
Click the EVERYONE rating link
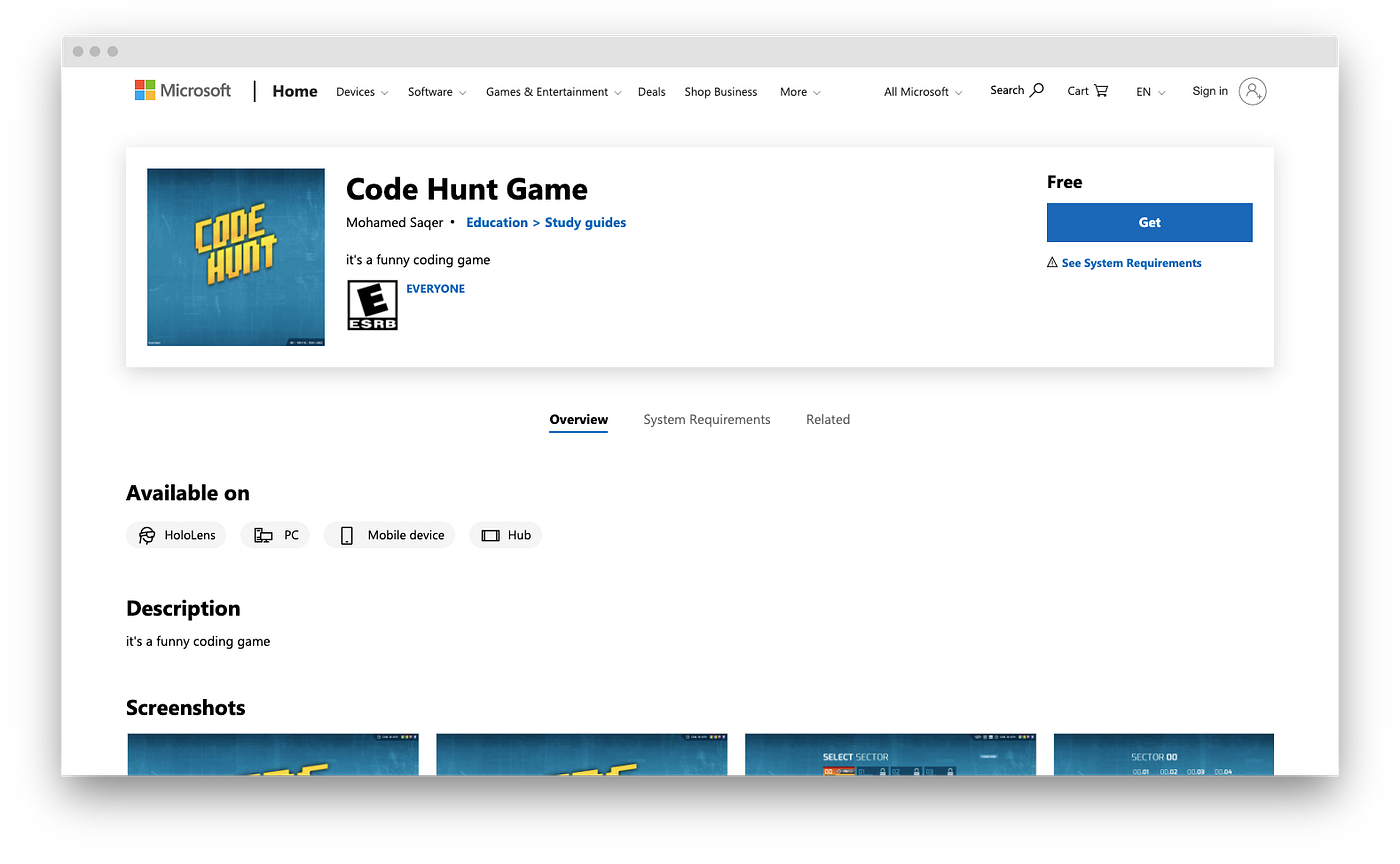[435, 289]
